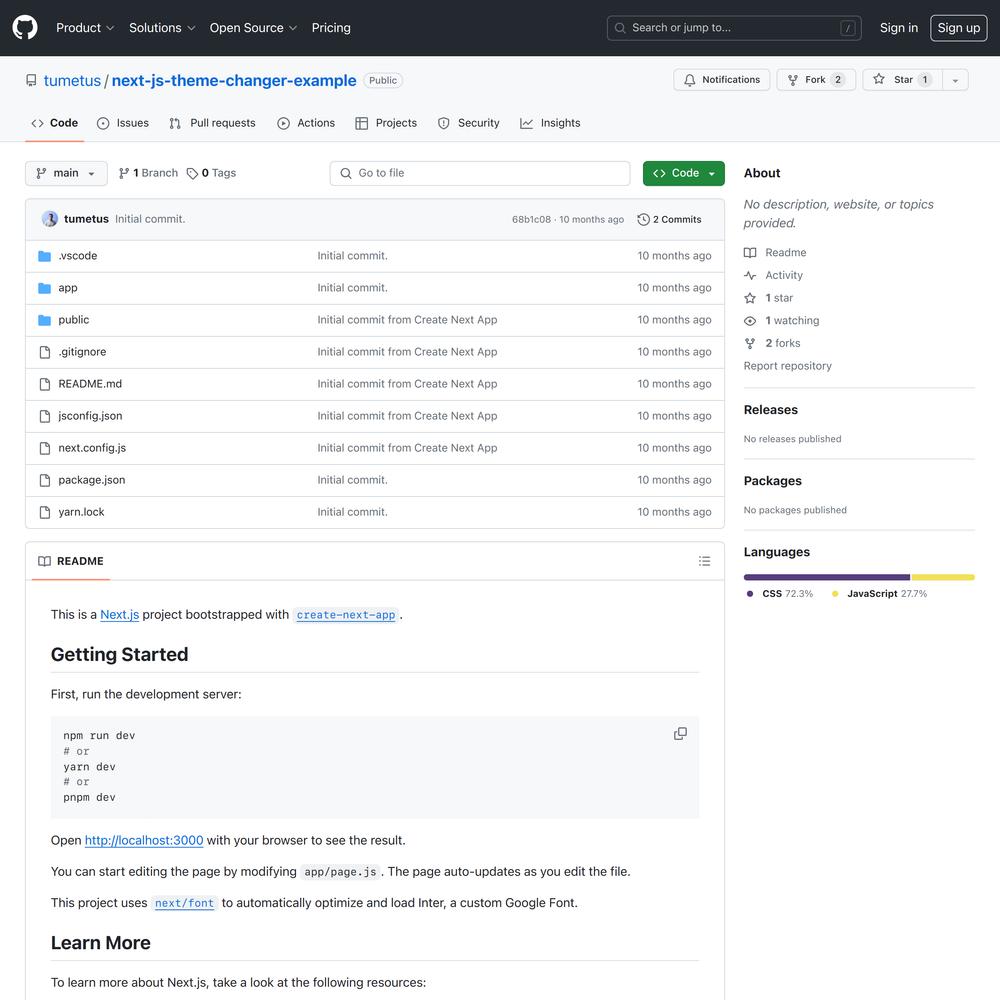
Task: Star this repository
Action: pos(902,80)
